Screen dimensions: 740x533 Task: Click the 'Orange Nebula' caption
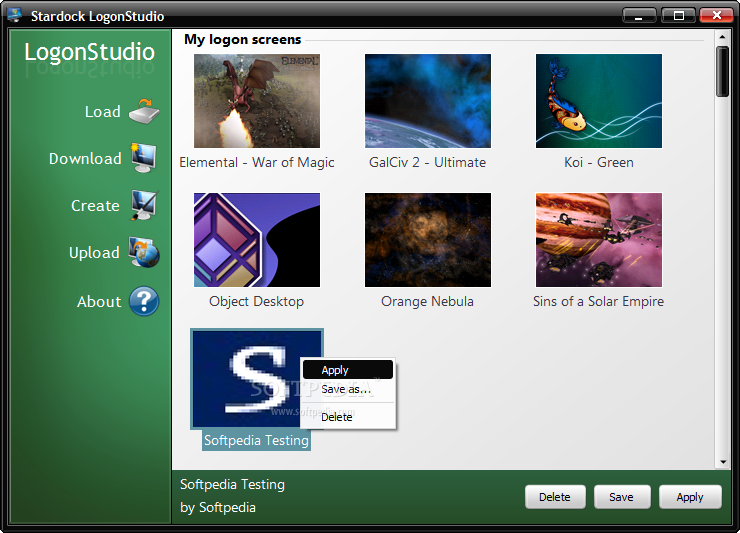tap(428, 302)
